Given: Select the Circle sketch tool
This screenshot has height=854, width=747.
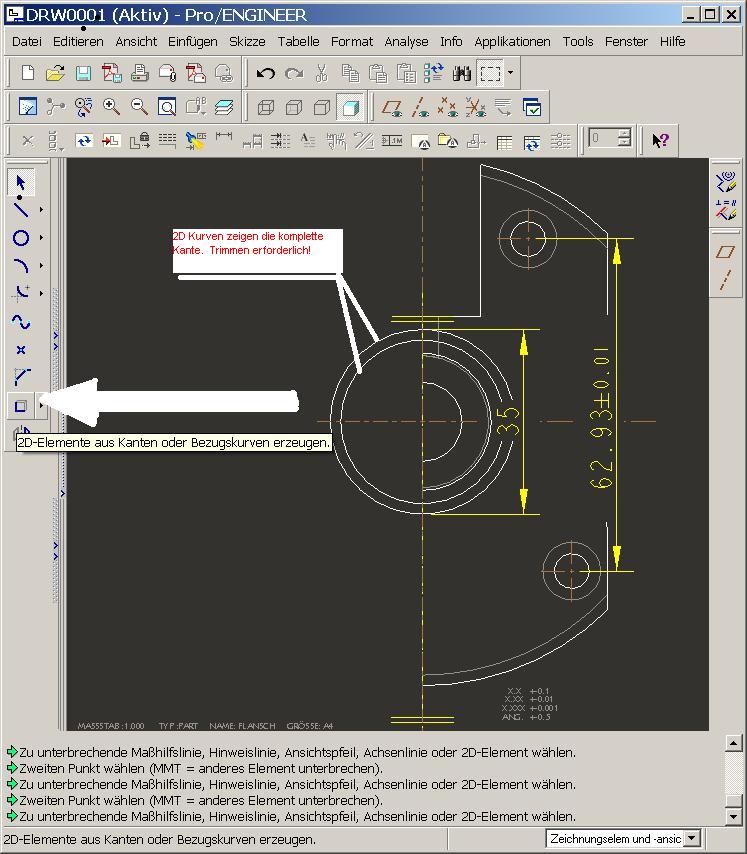Looking at the screenshot, I should tap(21, 237).
